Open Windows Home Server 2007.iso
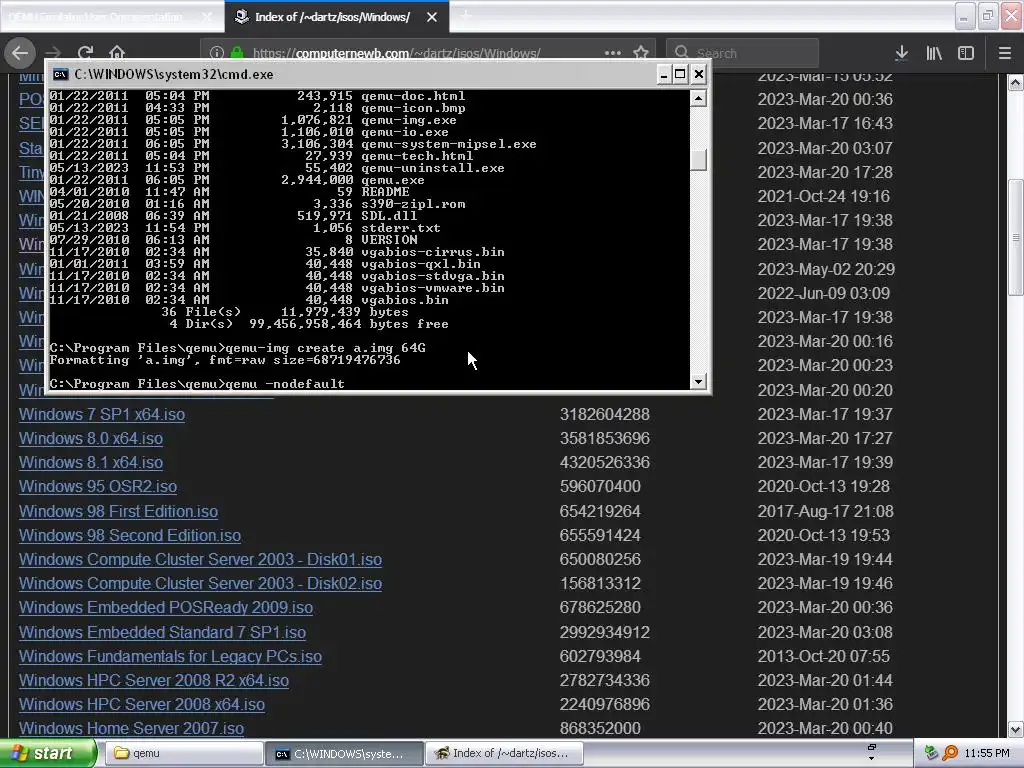1024x768 pixels. (x=131, y=728)
